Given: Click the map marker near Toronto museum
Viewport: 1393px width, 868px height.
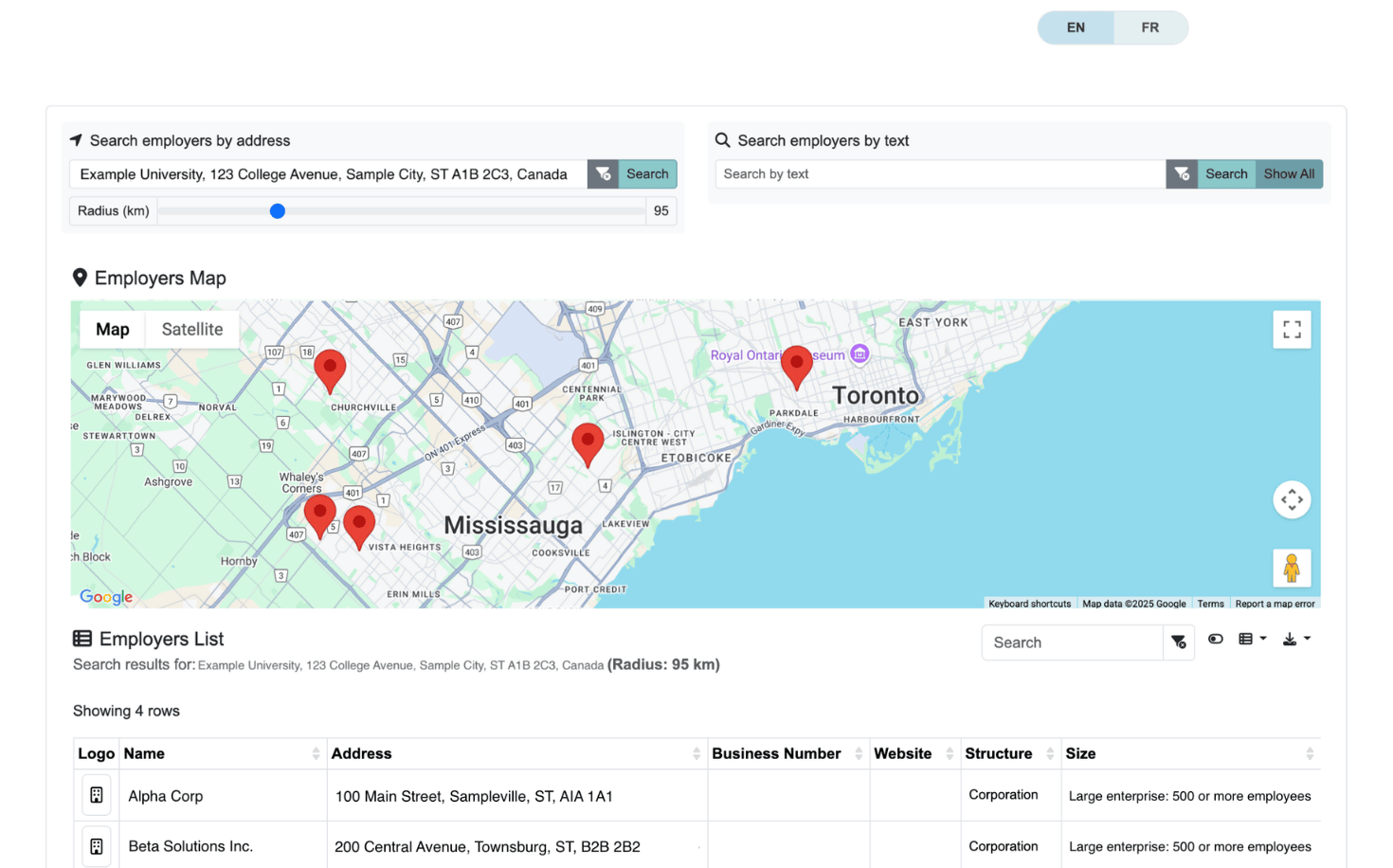Looking at the screenshot, I should point(797,368).
